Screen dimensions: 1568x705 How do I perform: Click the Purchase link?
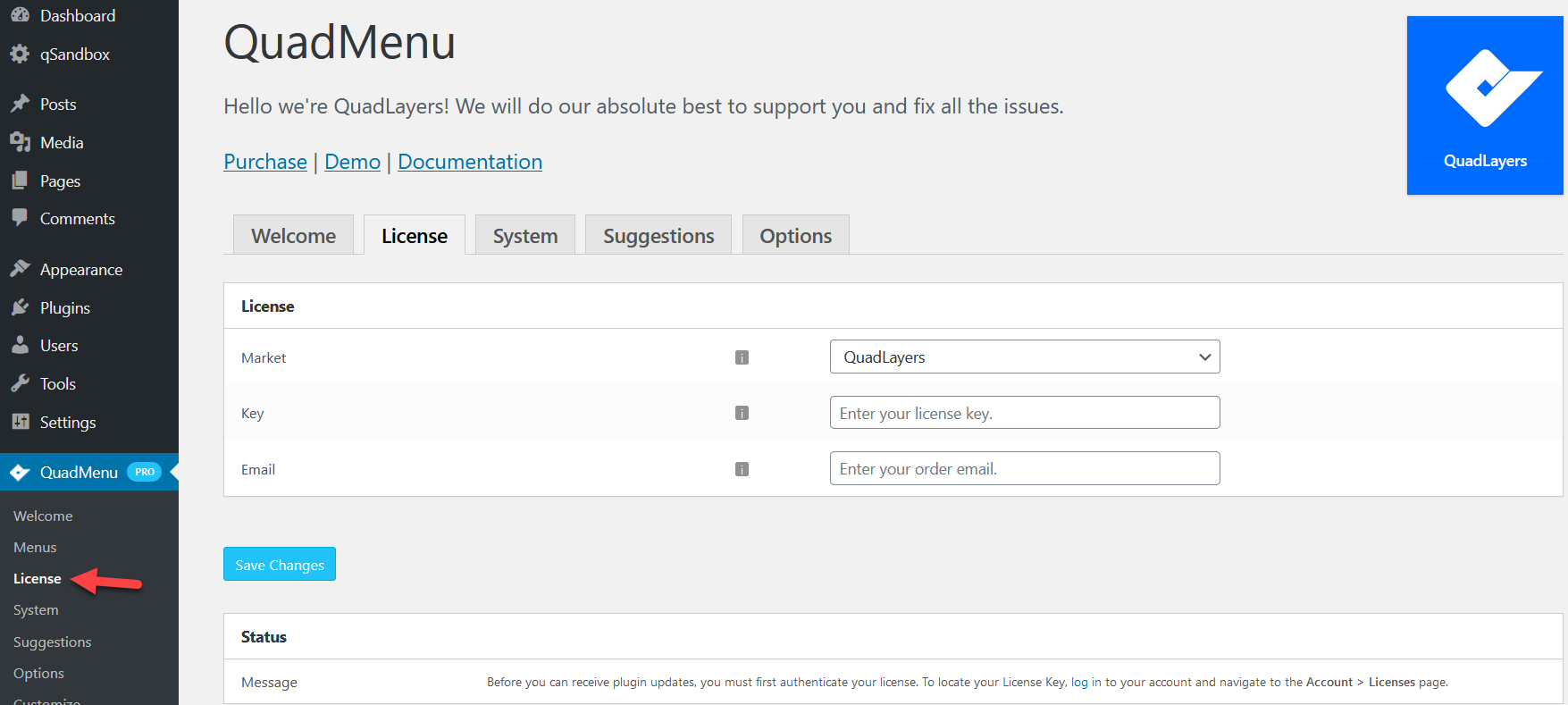265,162
